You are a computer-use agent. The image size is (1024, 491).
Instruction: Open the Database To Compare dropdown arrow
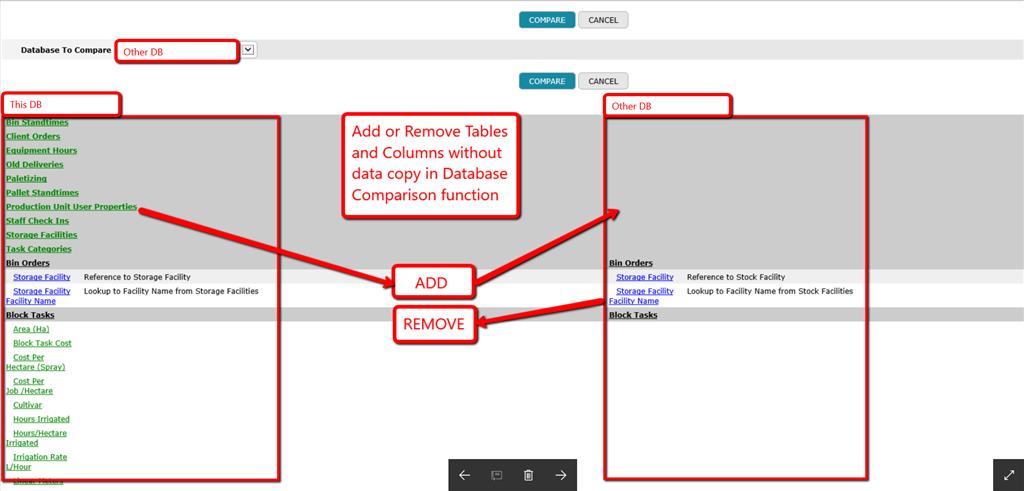point(248,49)
